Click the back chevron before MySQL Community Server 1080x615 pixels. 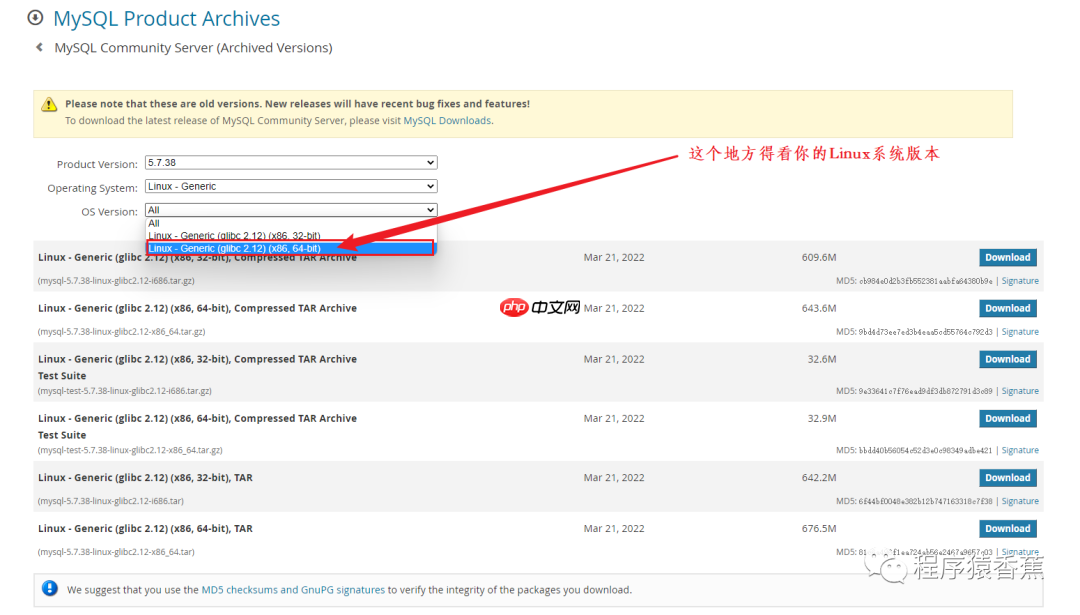tap(37, 46)
